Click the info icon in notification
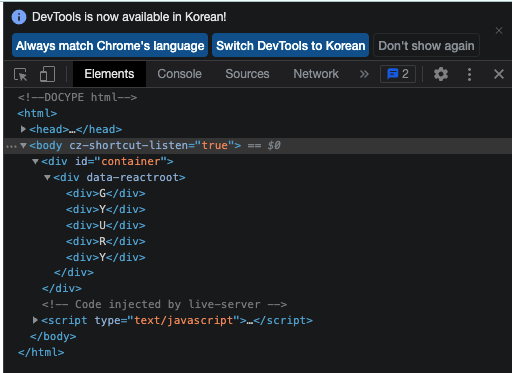The image size is (512, 373). pyautogui.click(x=19, y=17)
